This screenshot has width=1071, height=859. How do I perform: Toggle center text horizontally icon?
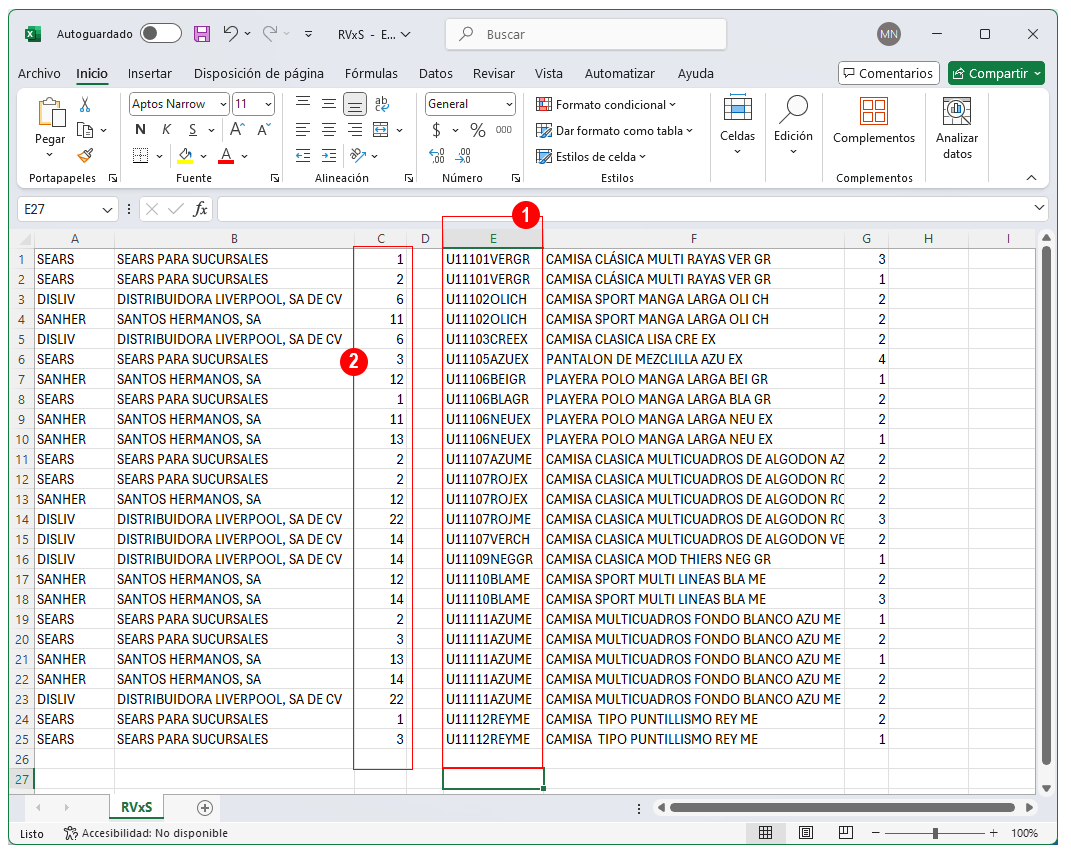[329, 130]
